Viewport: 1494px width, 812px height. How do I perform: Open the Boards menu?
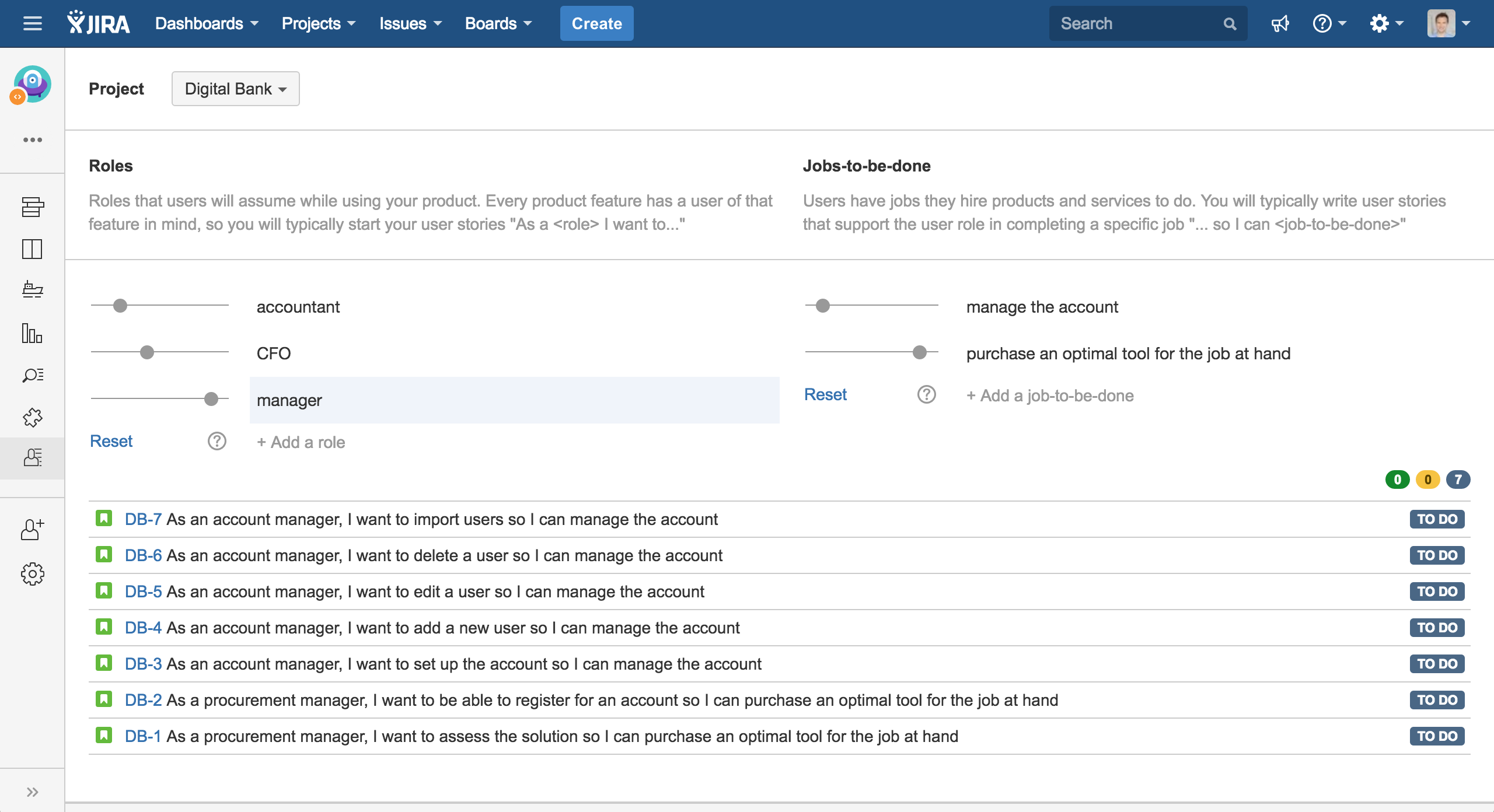[x=498, y=24]
